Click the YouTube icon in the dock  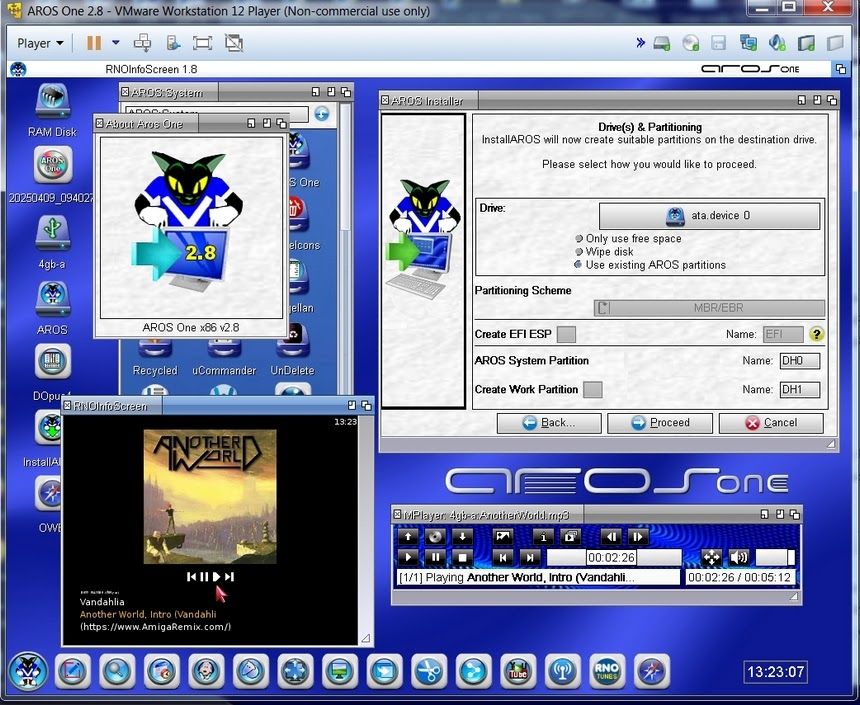518,671
